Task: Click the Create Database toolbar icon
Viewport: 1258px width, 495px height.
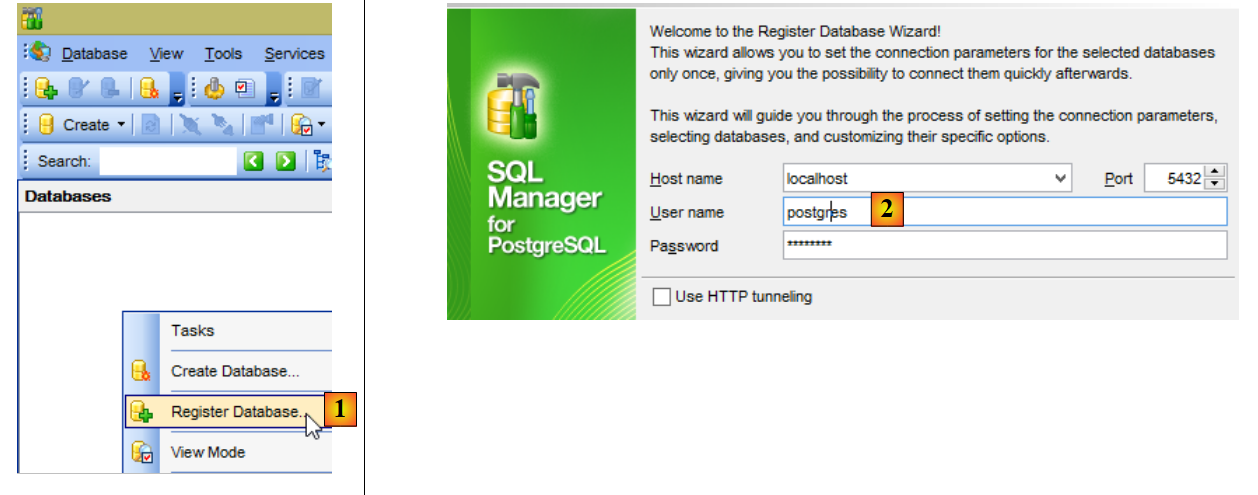Action: click(x=148, y=89)
